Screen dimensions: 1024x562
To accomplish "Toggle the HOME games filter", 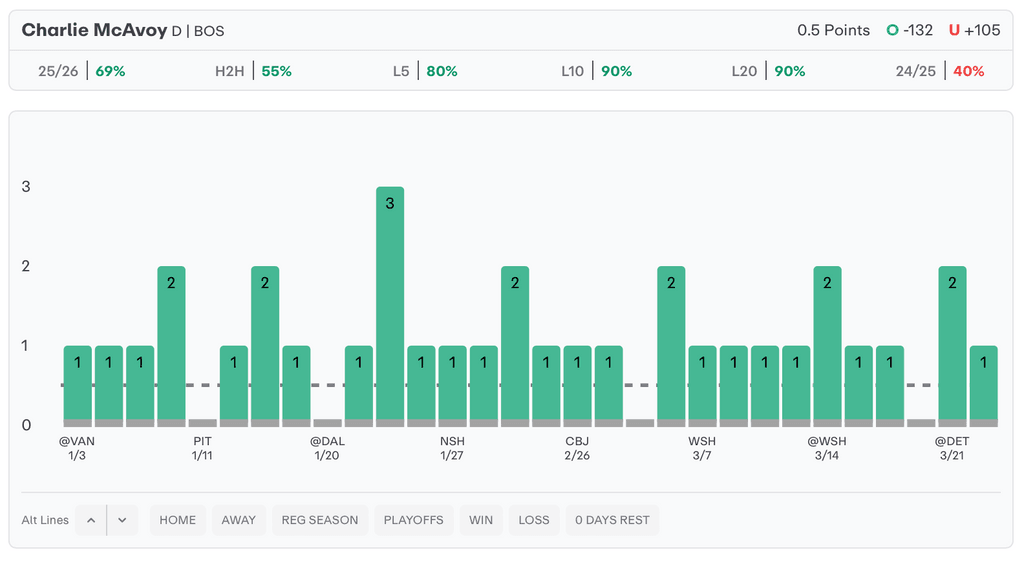I will pos(178,520).
